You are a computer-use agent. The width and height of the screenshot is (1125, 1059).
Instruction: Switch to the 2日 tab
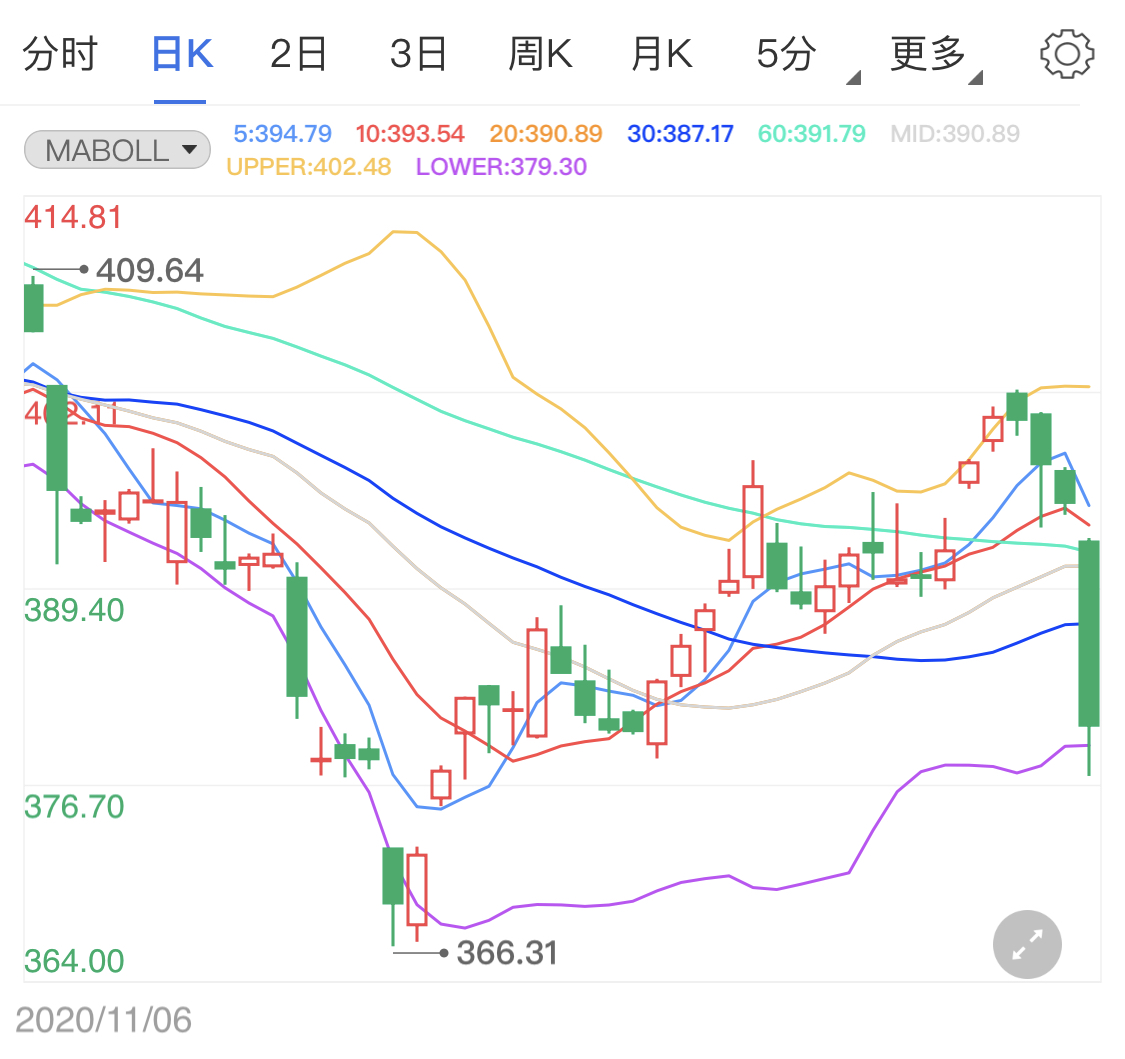point(298,54)
